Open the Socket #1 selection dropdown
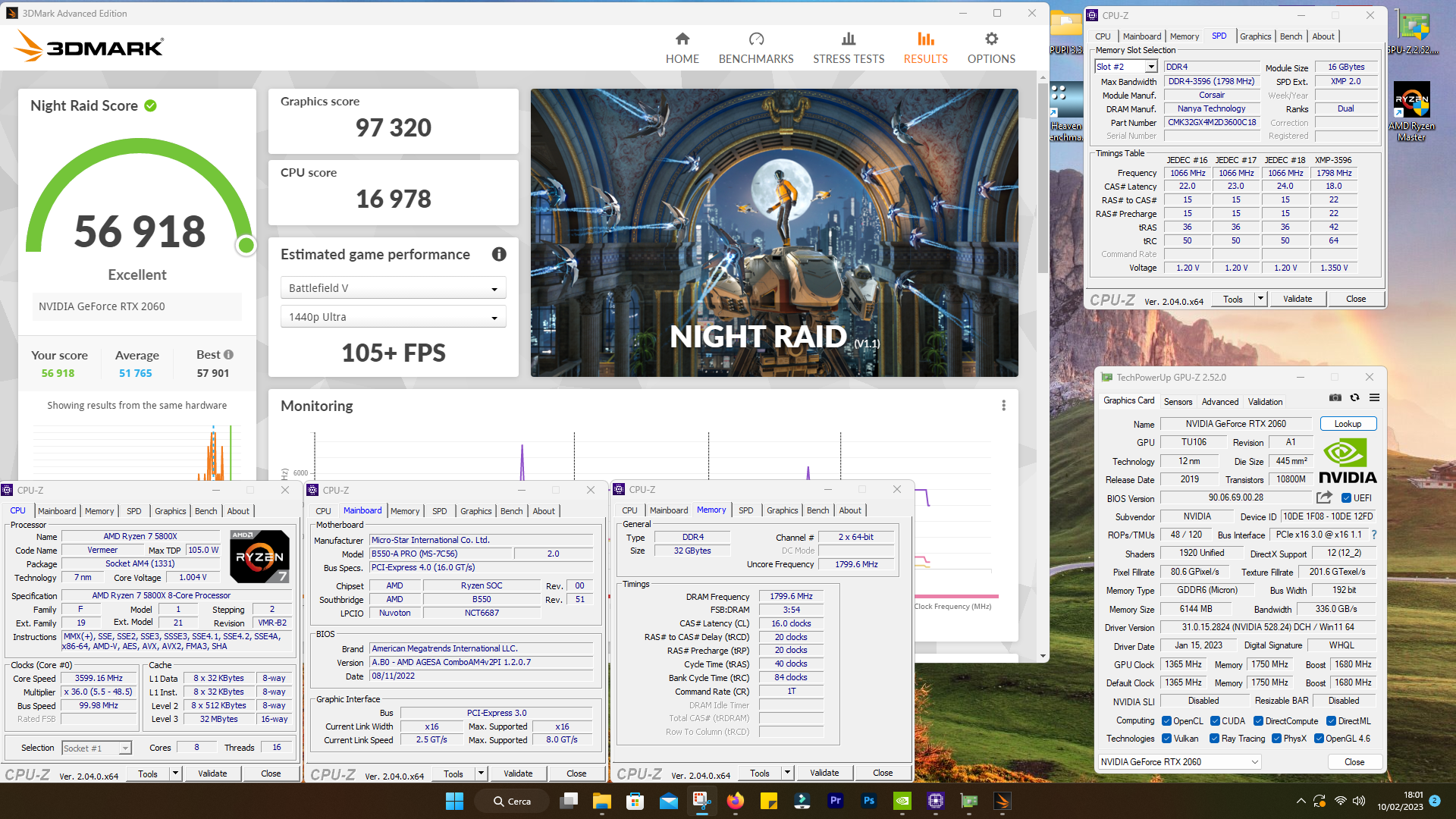Viewport: 1456px width, 819px height. point(96,748)
